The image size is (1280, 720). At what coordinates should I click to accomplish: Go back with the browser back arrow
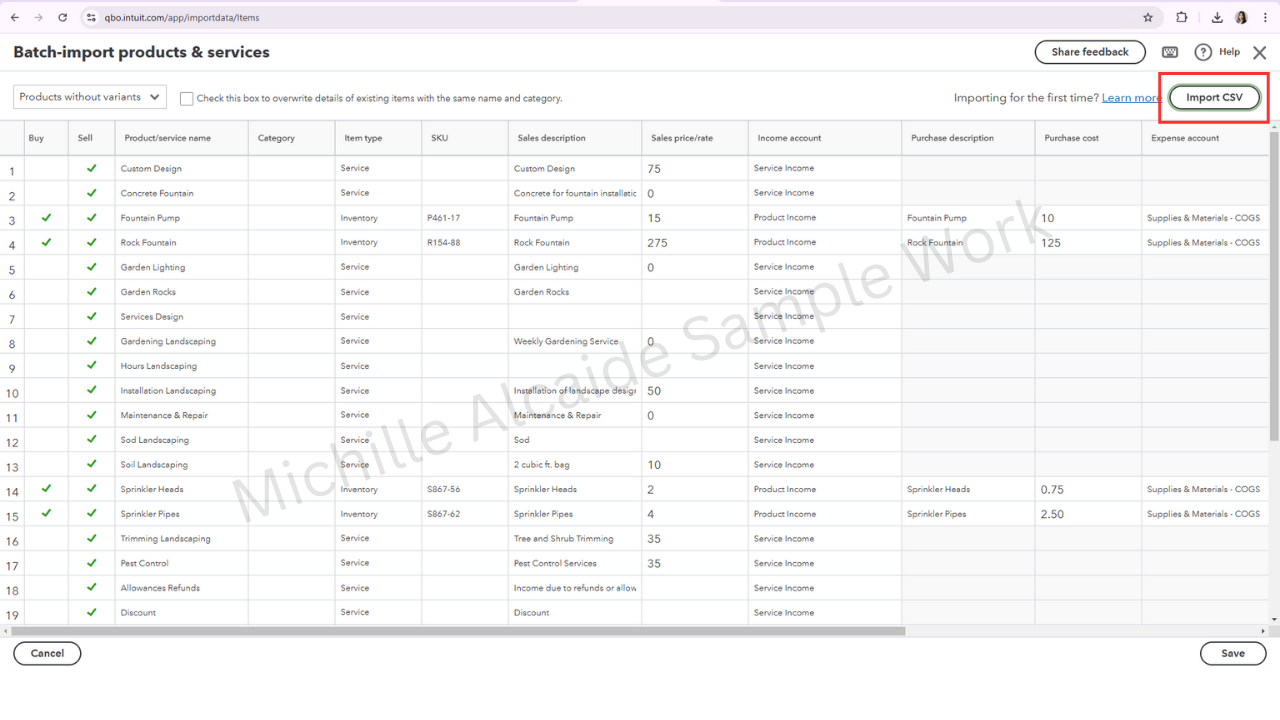click(14, 18)
